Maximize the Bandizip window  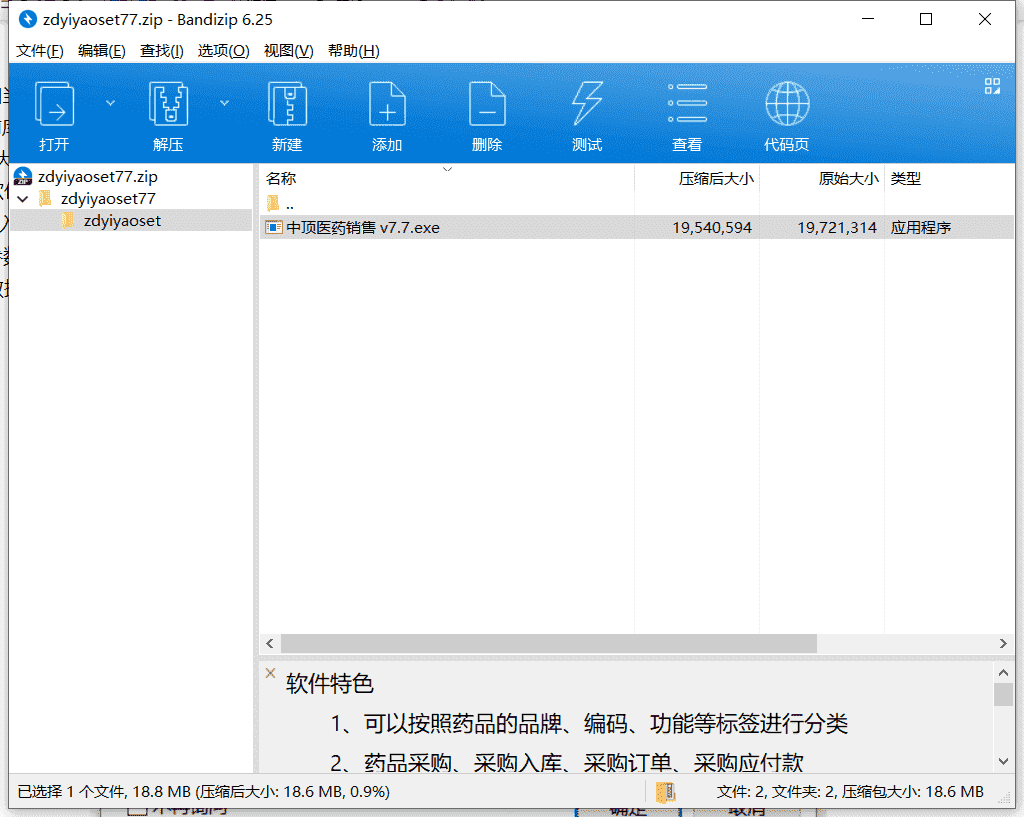[926, 20]
